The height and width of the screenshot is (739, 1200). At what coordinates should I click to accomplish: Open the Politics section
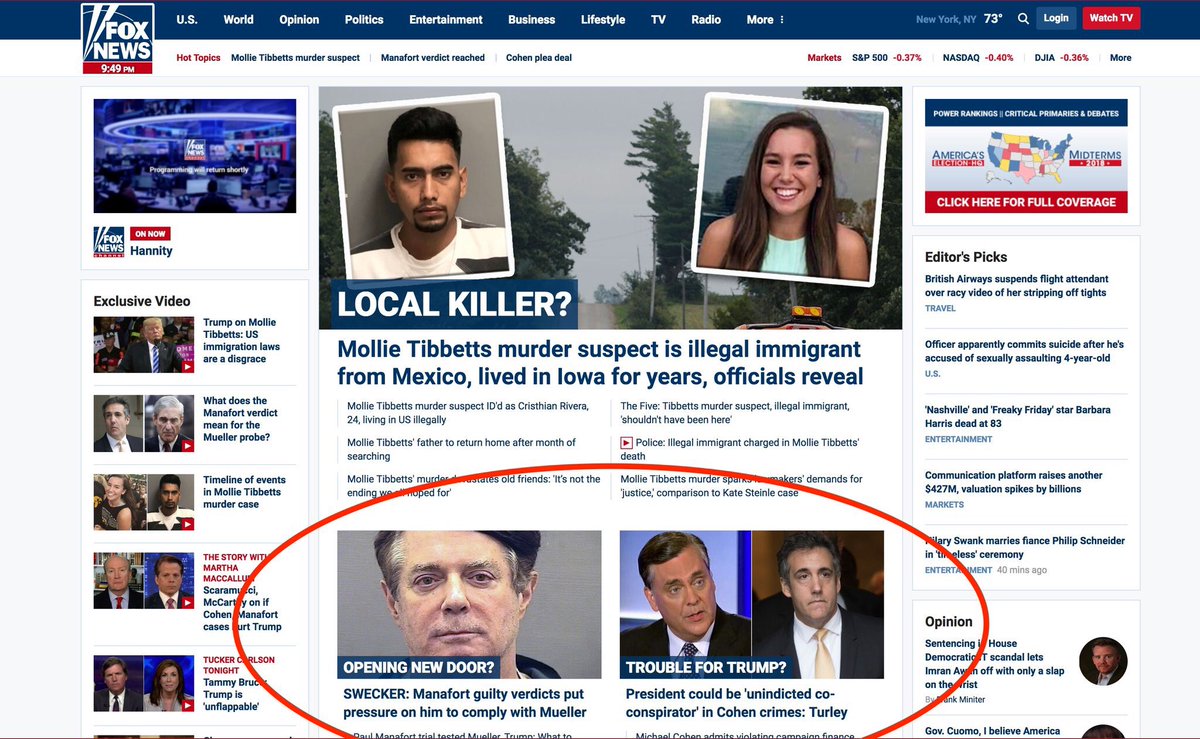(364, 19)
